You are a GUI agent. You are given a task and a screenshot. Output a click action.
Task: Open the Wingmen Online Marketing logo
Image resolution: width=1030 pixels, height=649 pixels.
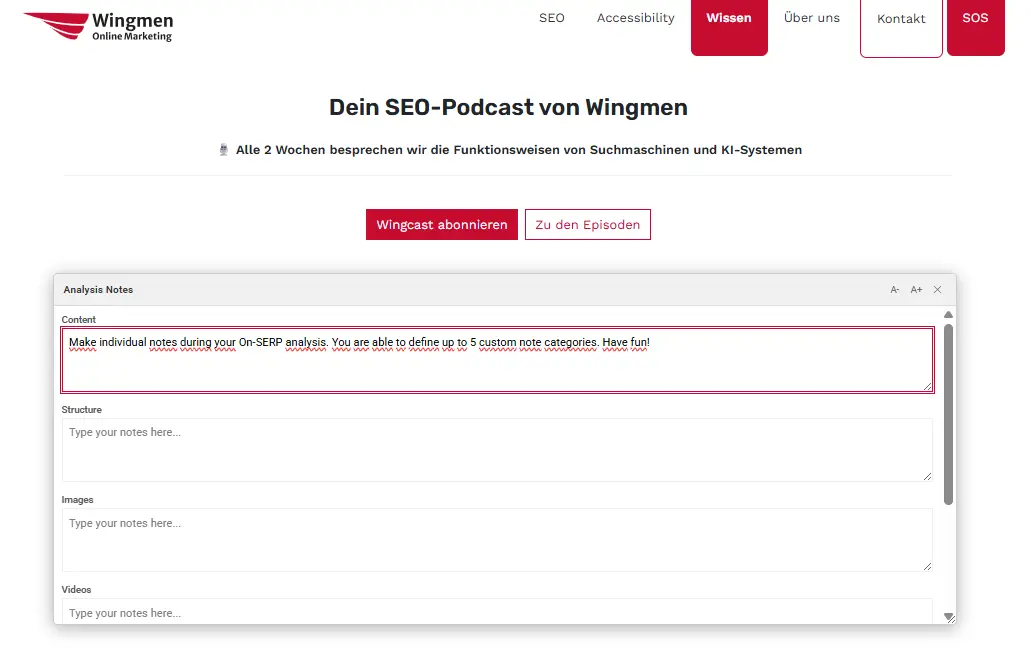tap(98, 27)
